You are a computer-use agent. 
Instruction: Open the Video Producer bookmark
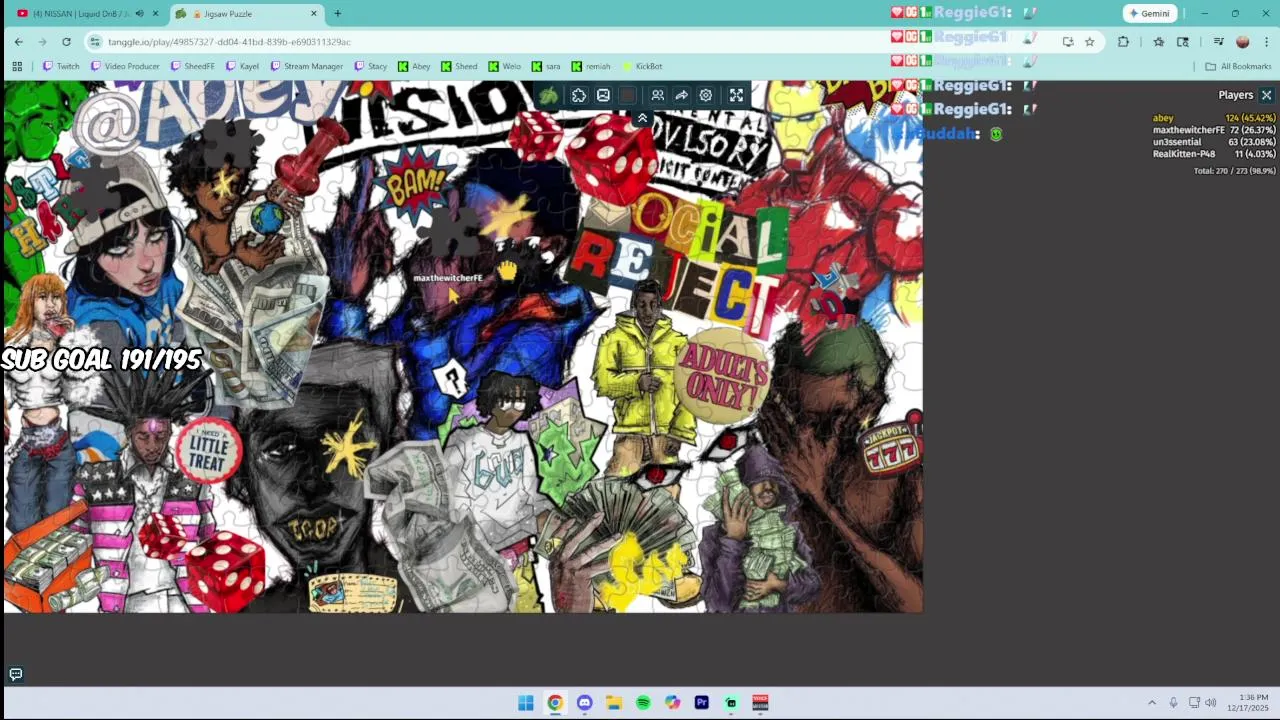(125, 66)
